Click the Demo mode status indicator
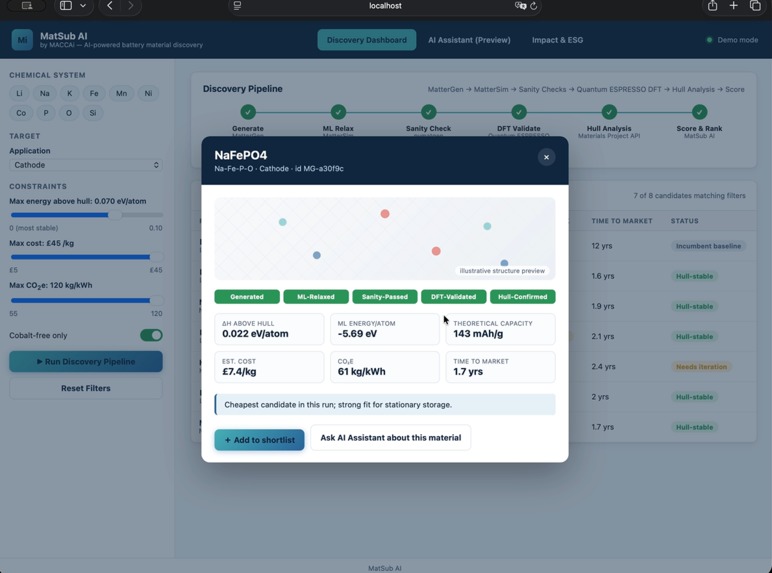Screen dimensions: 772x573 click(732, 40)
